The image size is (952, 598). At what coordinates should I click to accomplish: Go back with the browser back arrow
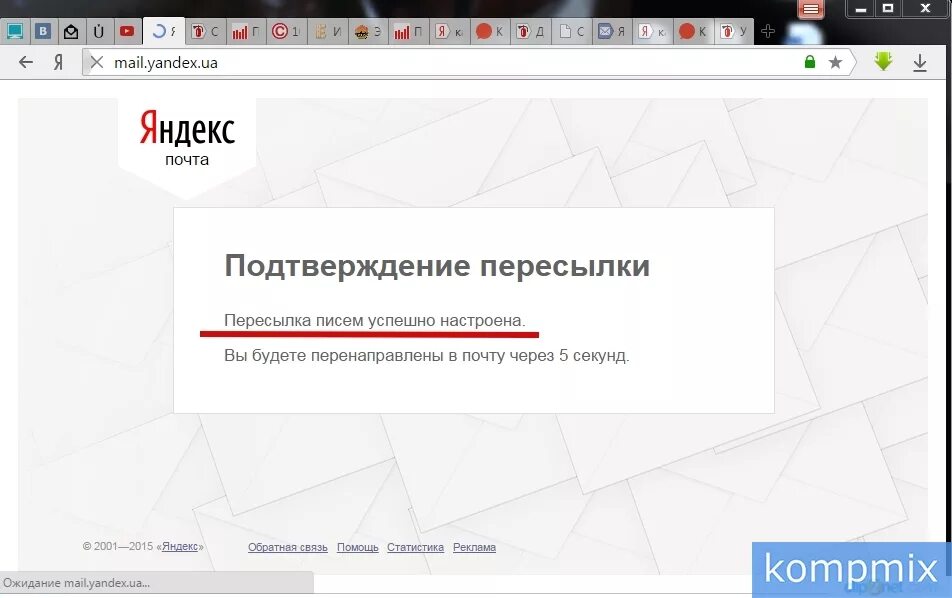[x=26, y=62]
